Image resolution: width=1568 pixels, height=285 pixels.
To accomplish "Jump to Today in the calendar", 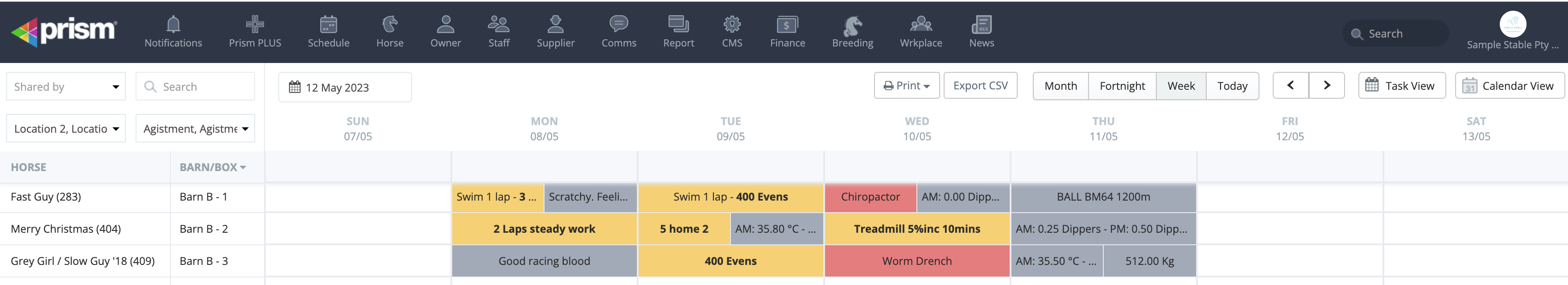I will coord(1232,86).
